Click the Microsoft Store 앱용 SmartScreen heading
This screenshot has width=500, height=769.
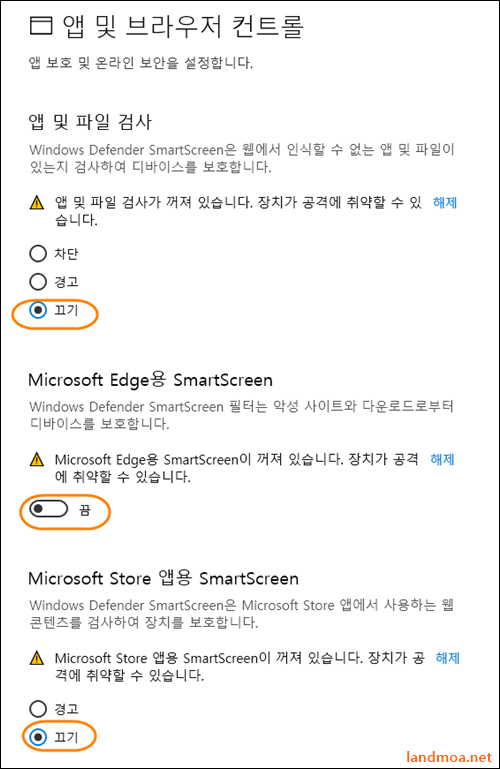coord(163,579)
